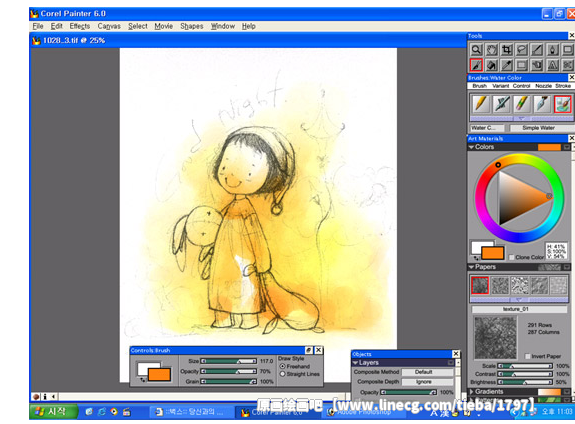Click the second paper texture thumbnail

[500, 286]
